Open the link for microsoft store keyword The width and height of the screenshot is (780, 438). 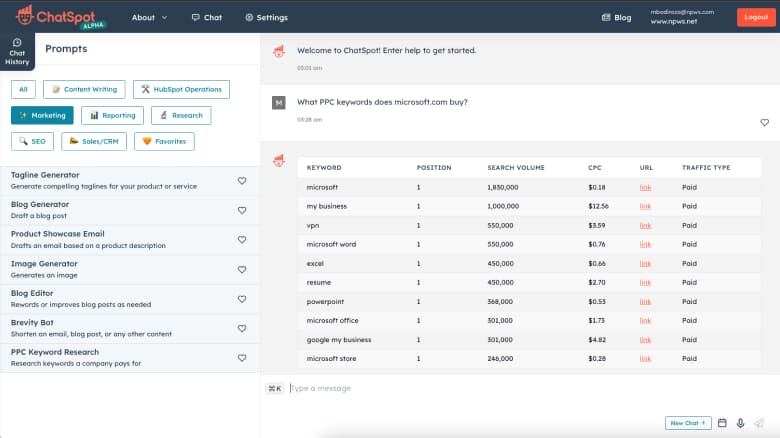(x=645, y=358)
